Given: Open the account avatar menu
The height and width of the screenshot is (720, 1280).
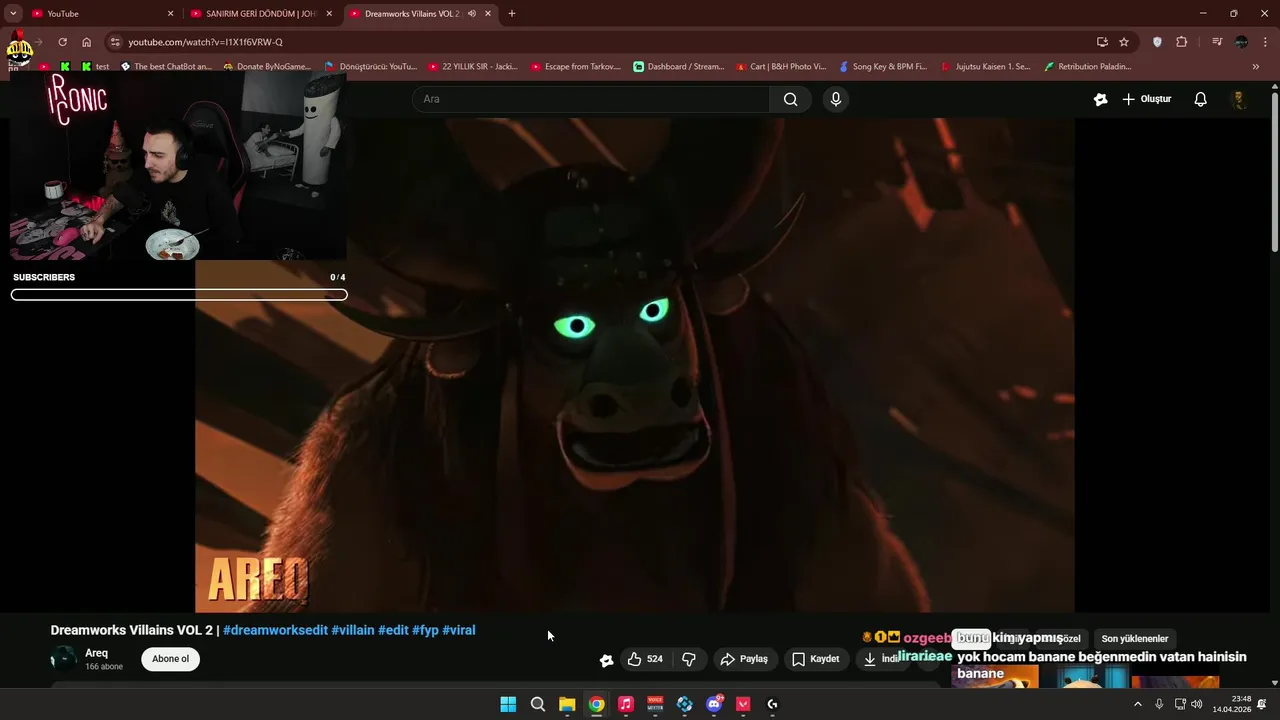Looking at the screenshot, I should (x=1238, y=99).
